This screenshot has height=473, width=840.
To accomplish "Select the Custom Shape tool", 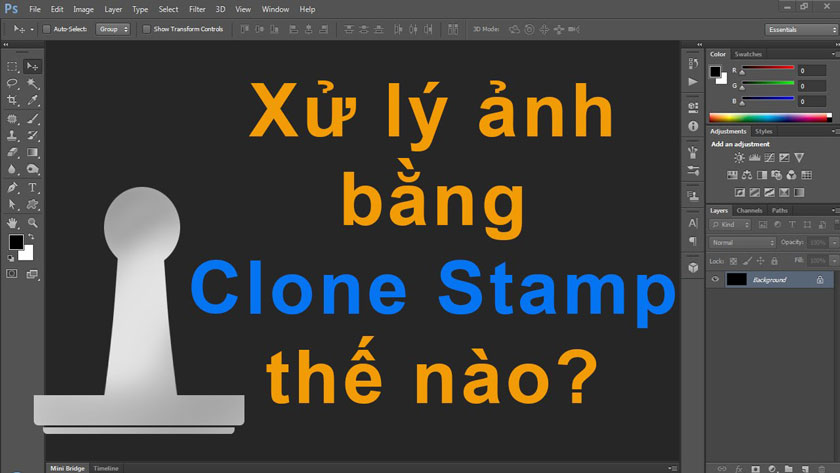I will [33, 205].
